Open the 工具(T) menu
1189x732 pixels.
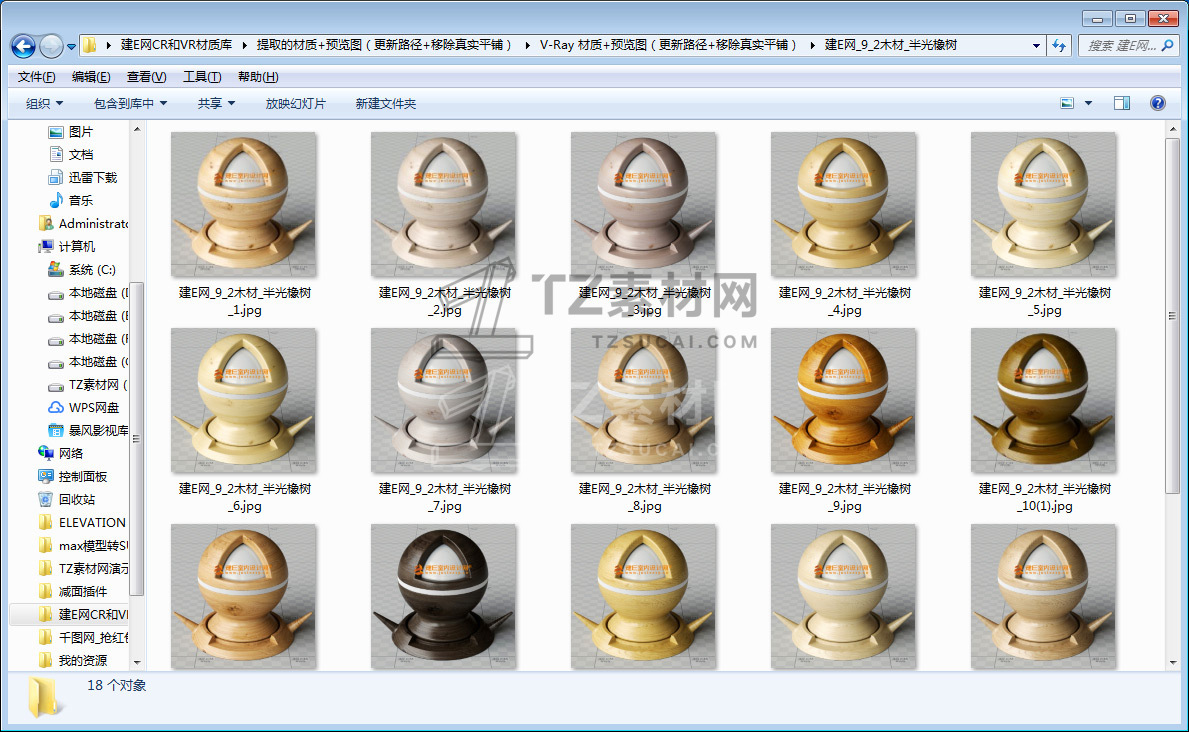(x=201, y=77)
